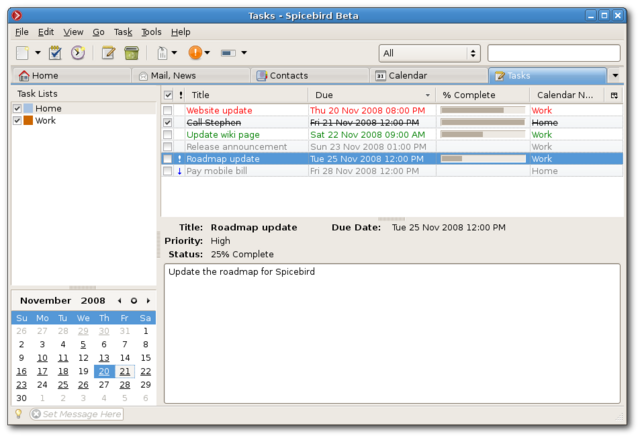640x438 pixels.
Task: Click the Roadmap update progress bar
Action: (x=483, y=159)
